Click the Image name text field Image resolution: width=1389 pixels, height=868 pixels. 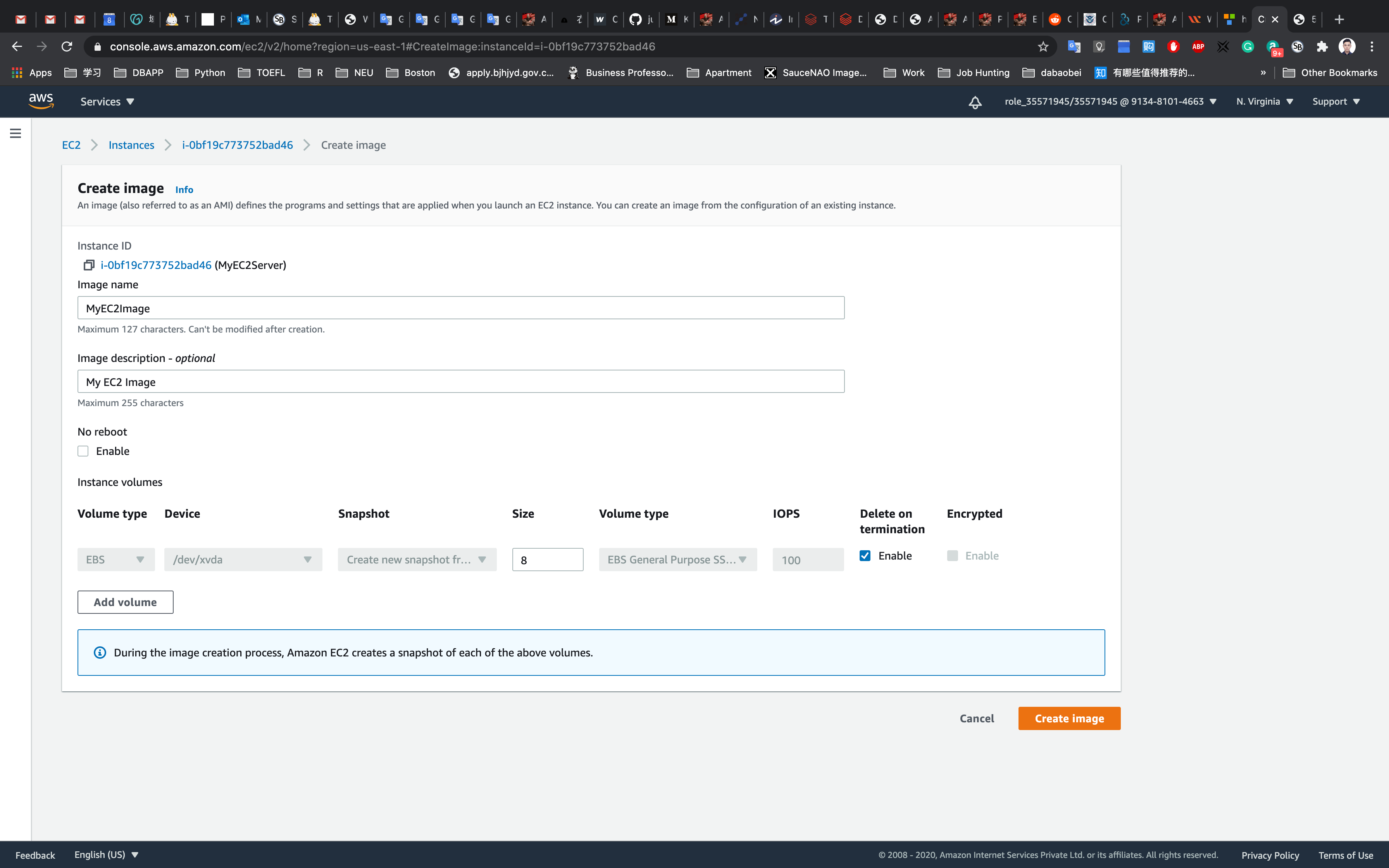pyautogui.click(x=460, y=308)
